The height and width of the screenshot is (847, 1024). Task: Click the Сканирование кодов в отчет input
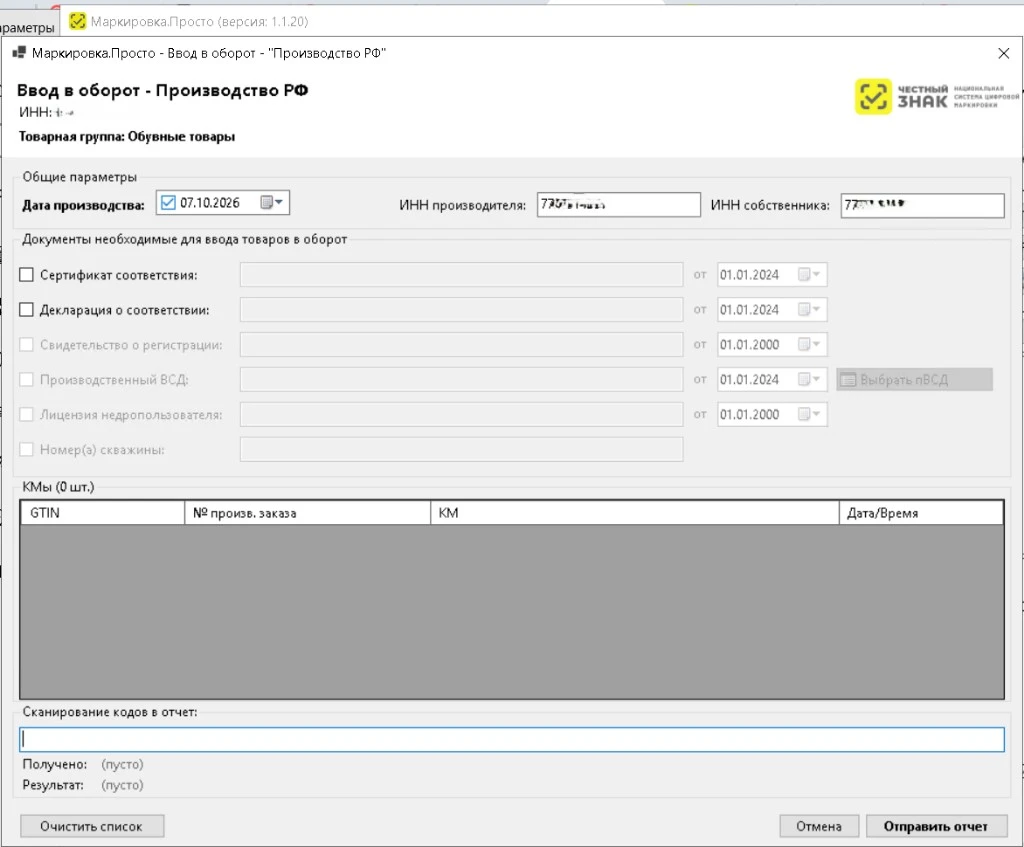[x=512, y=739]
